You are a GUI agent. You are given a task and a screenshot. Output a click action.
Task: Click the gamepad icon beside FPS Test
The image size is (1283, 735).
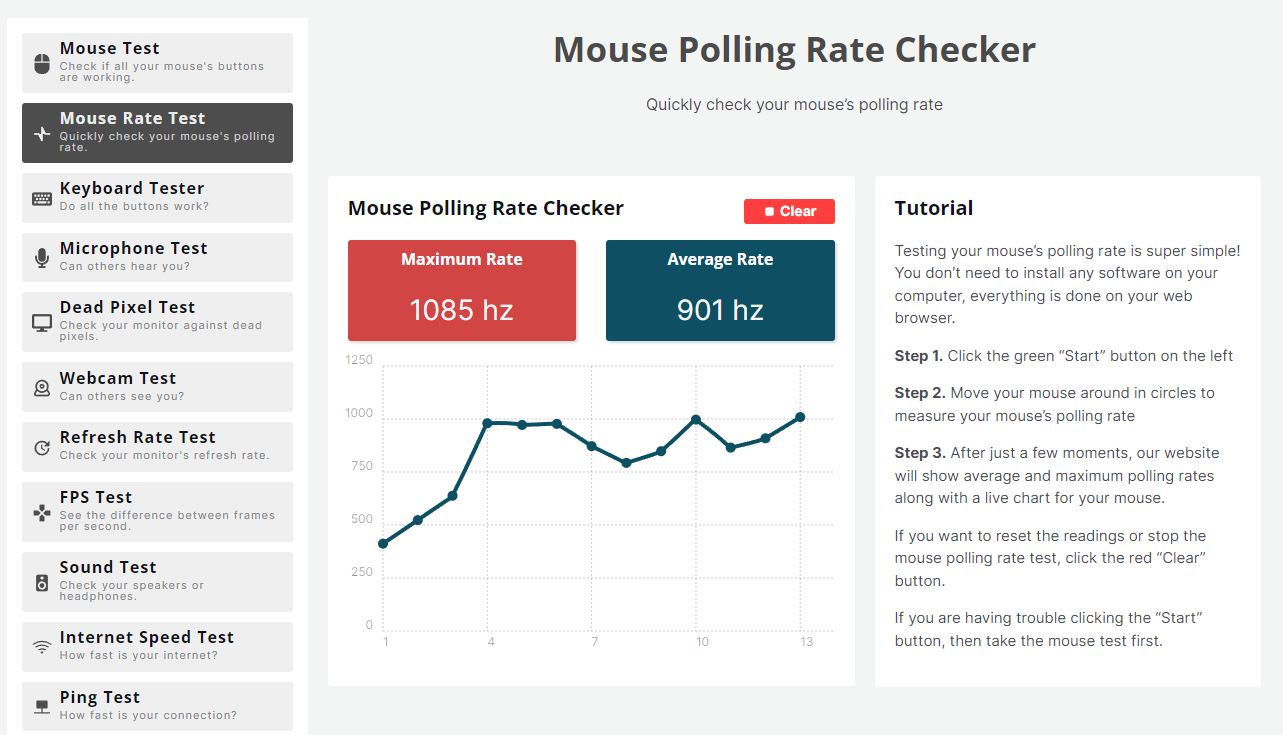pos(42,513)
